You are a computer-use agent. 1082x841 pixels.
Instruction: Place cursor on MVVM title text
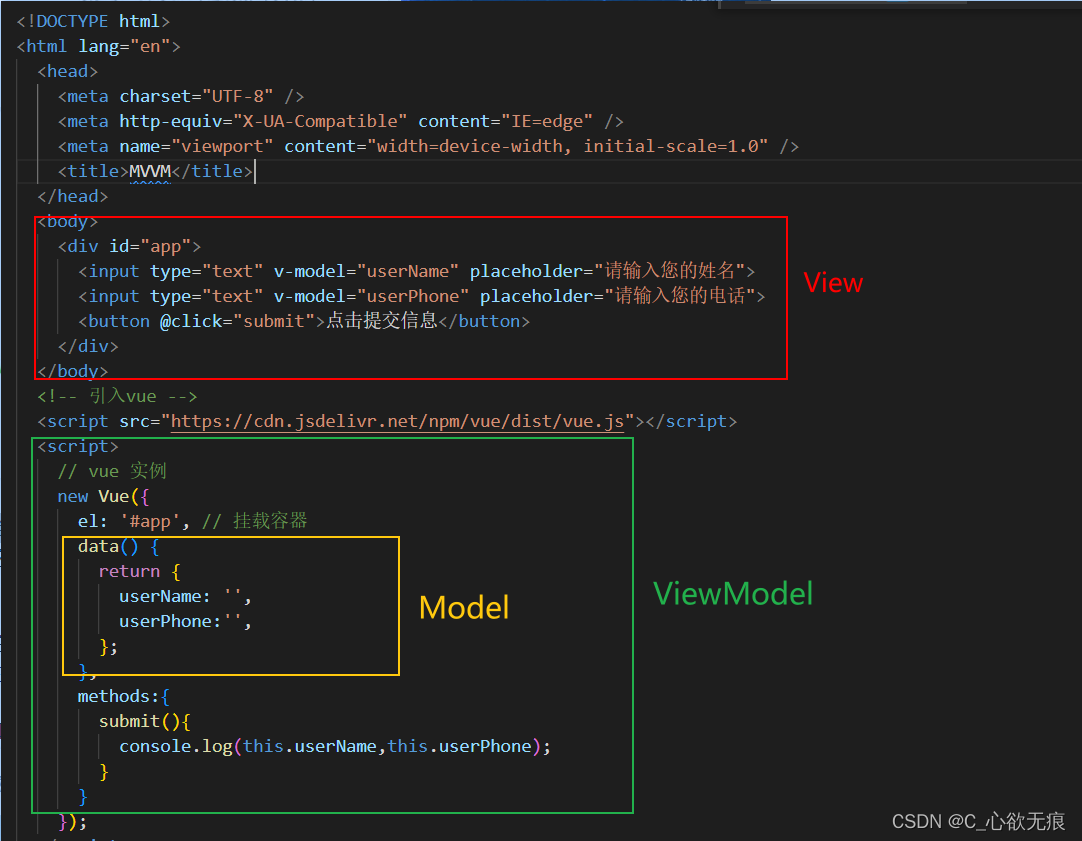coord(150,171)
